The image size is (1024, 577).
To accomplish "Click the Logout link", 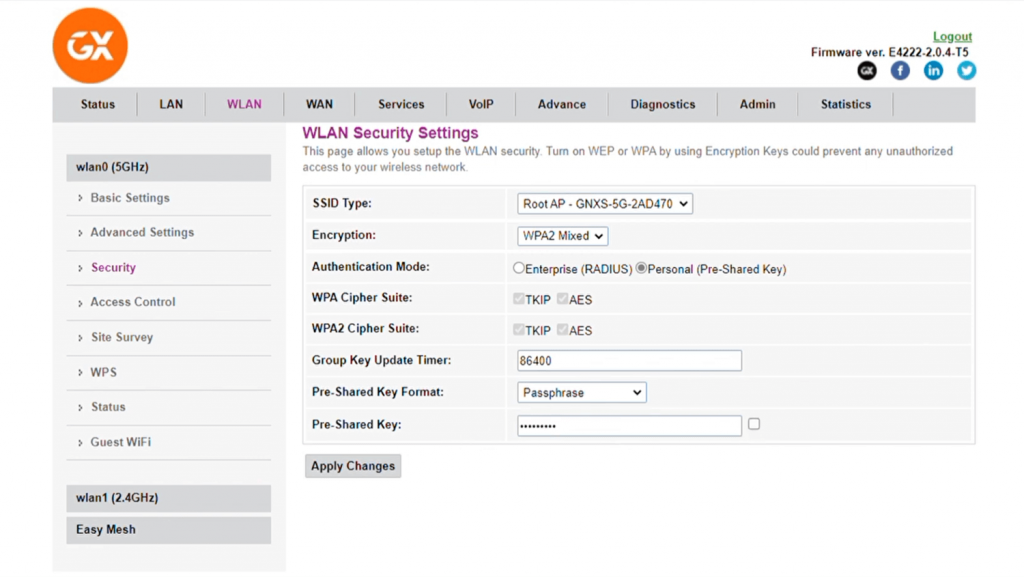I will 952,36.
